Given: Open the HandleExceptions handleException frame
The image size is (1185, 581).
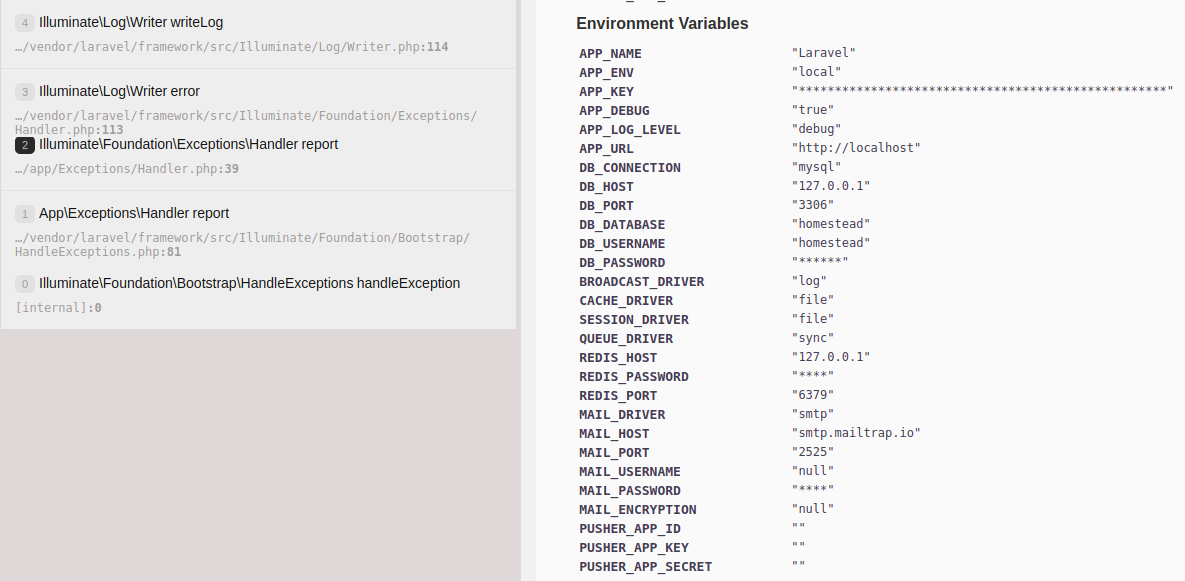Looking at the screenshot, I should click(249, 284).
